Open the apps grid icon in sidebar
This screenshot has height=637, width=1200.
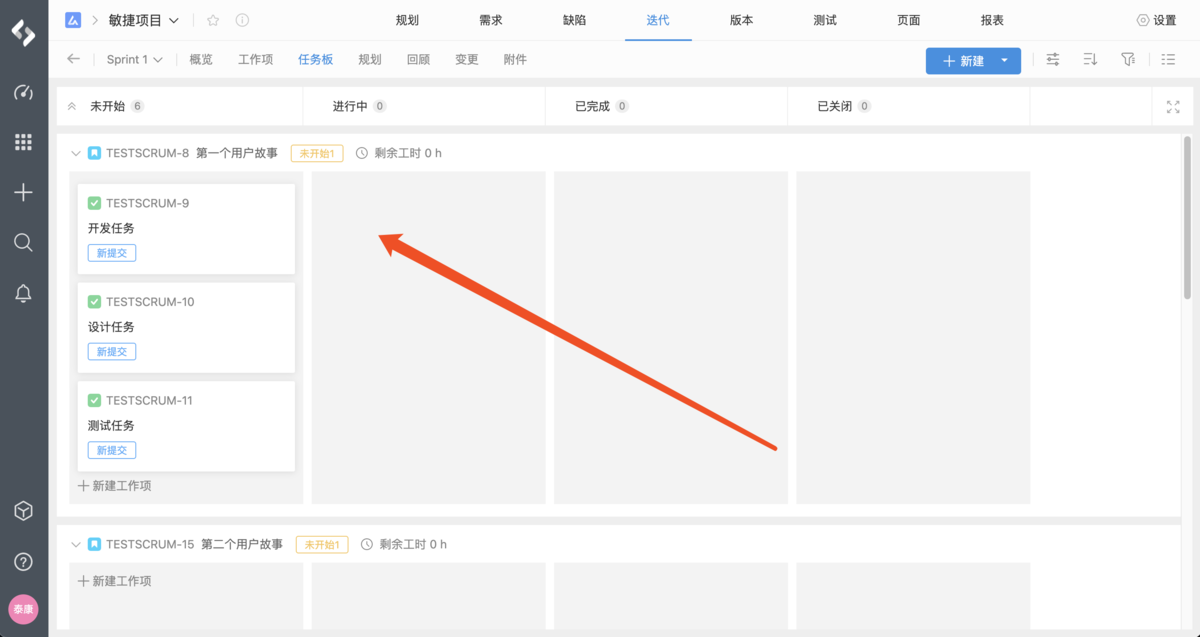click(23, 143)
